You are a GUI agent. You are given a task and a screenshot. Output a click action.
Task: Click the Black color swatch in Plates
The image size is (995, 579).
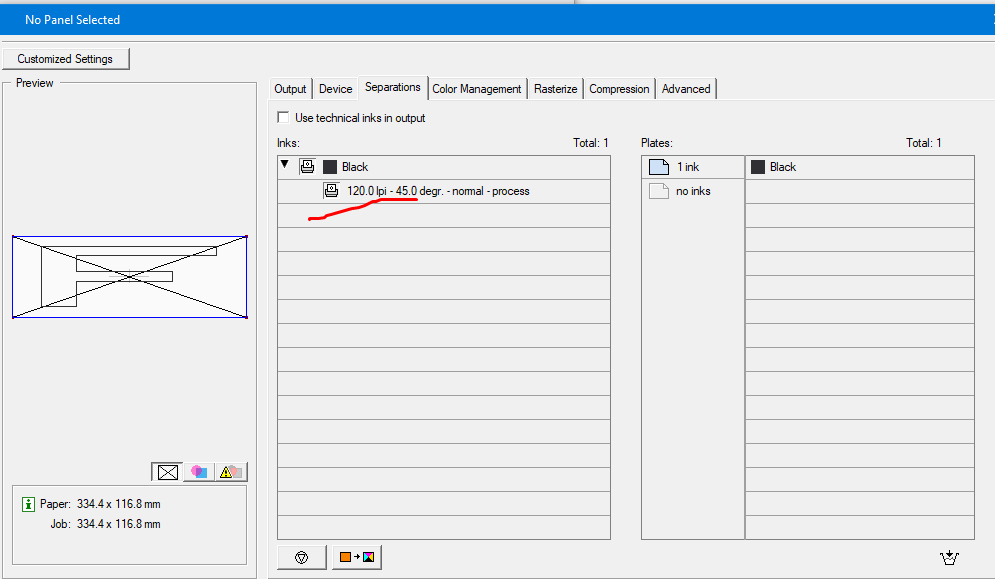(758, 167)
